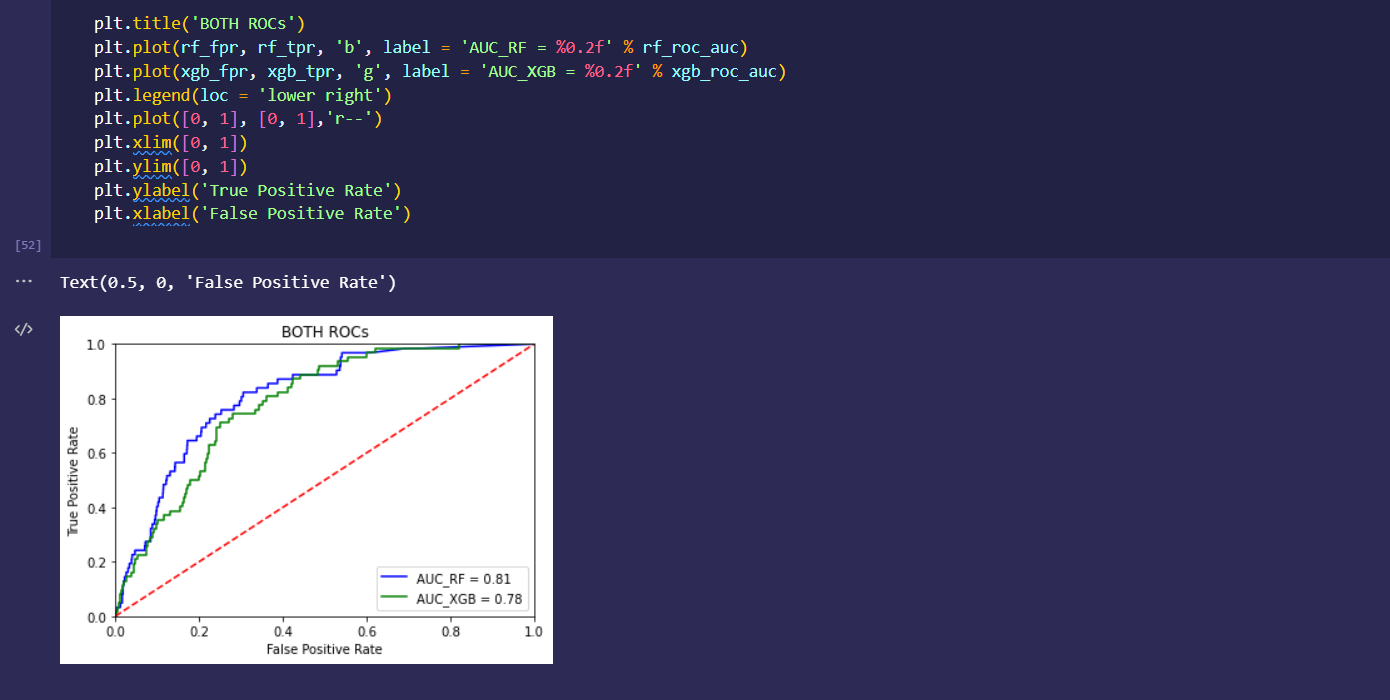Click the change presentation </> icon
Viewport: 1390px width, 700px height.
point(24,329)
